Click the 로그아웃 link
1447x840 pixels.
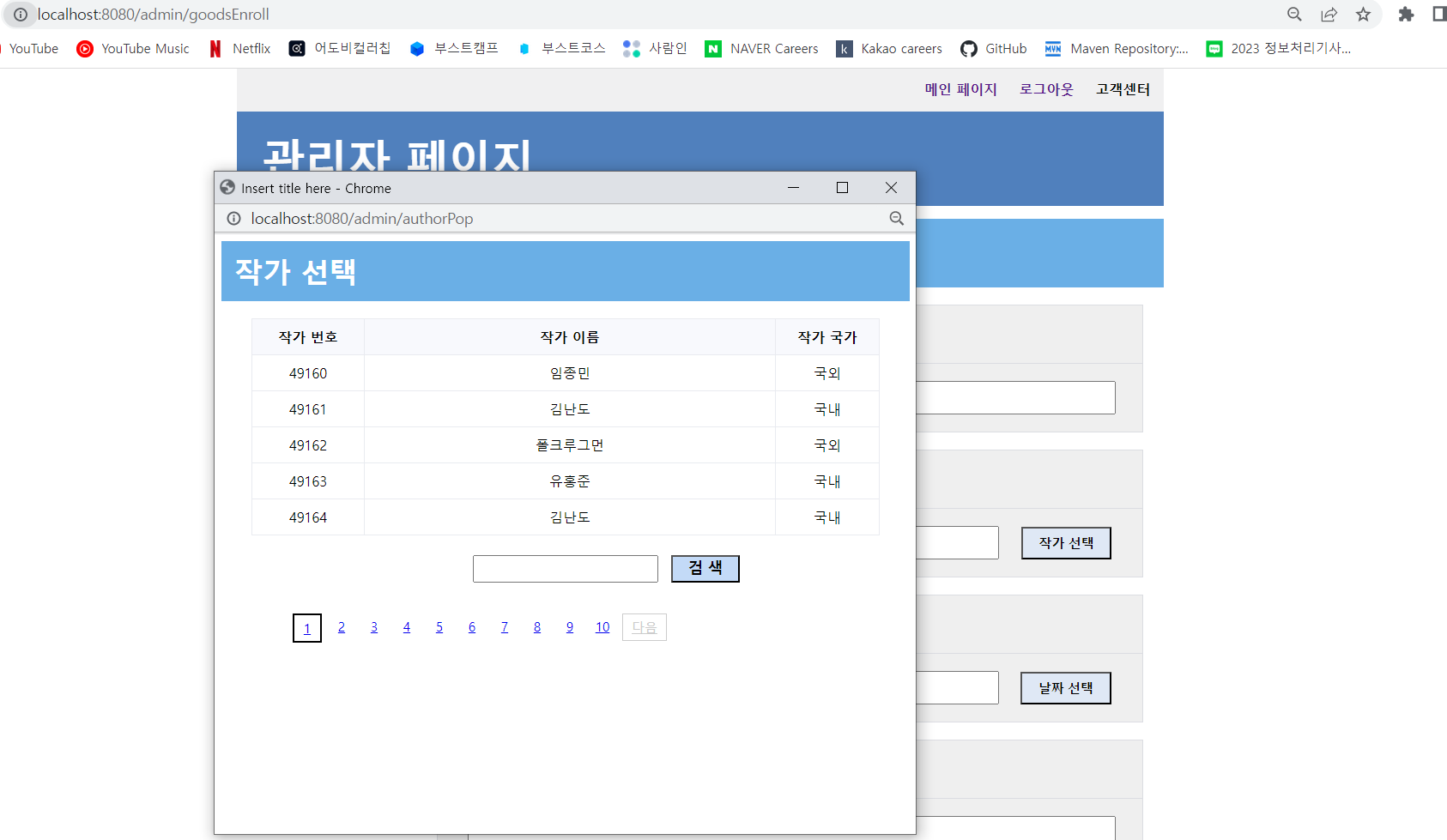1046,89
